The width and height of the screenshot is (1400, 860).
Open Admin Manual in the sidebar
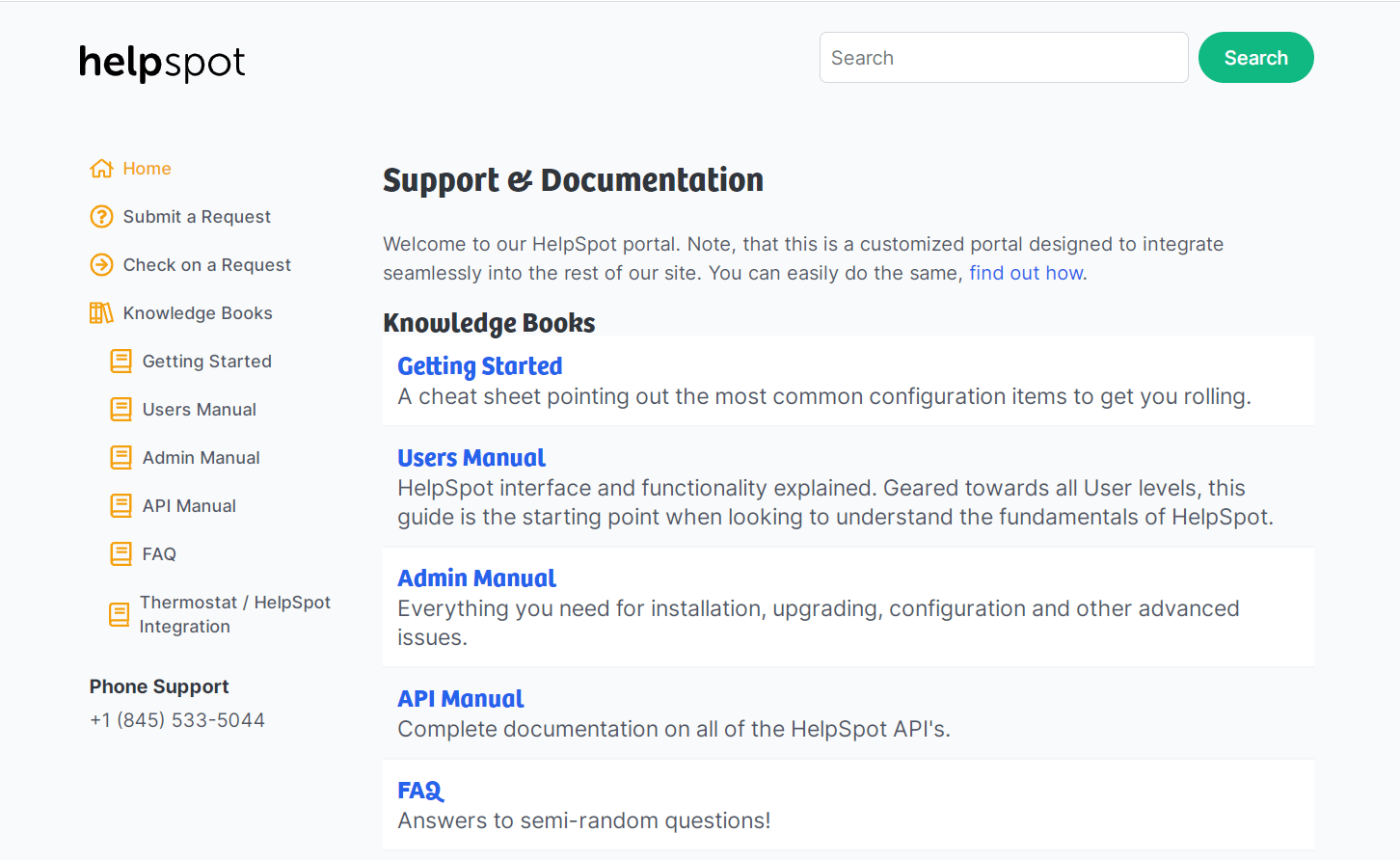pos(201,458)
